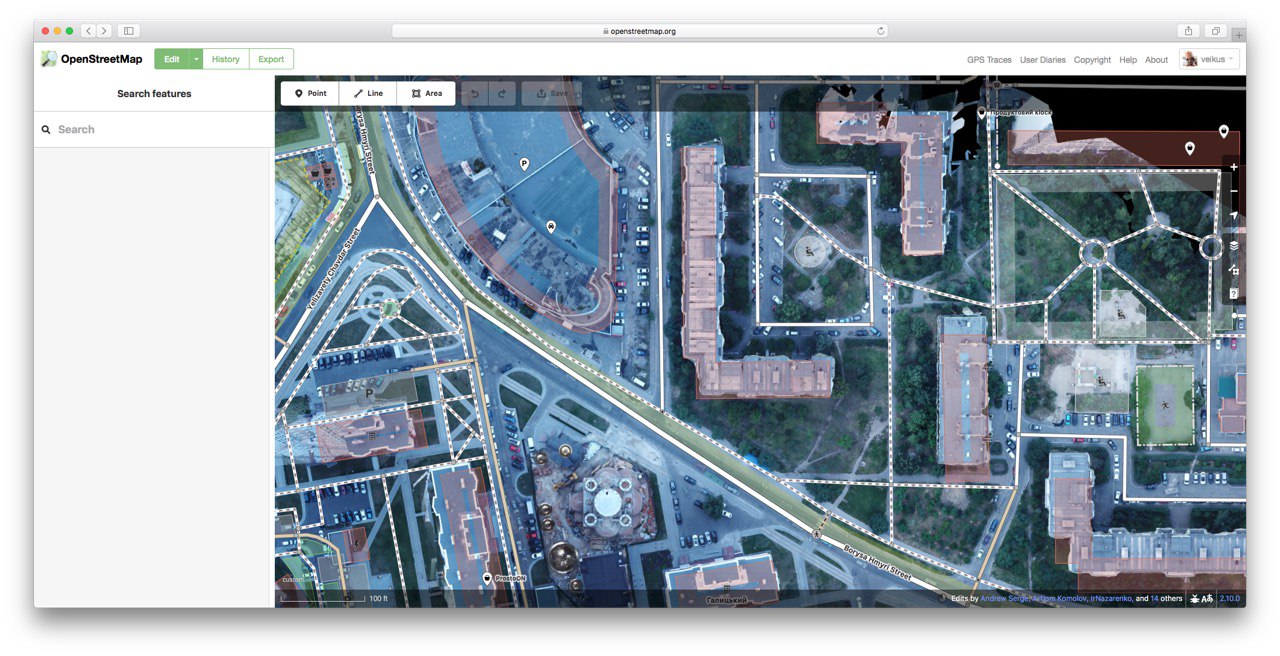This screenshot has width=1280, height=656.
Task: Redo the last map edit
Action: click(x=502, y=93)
